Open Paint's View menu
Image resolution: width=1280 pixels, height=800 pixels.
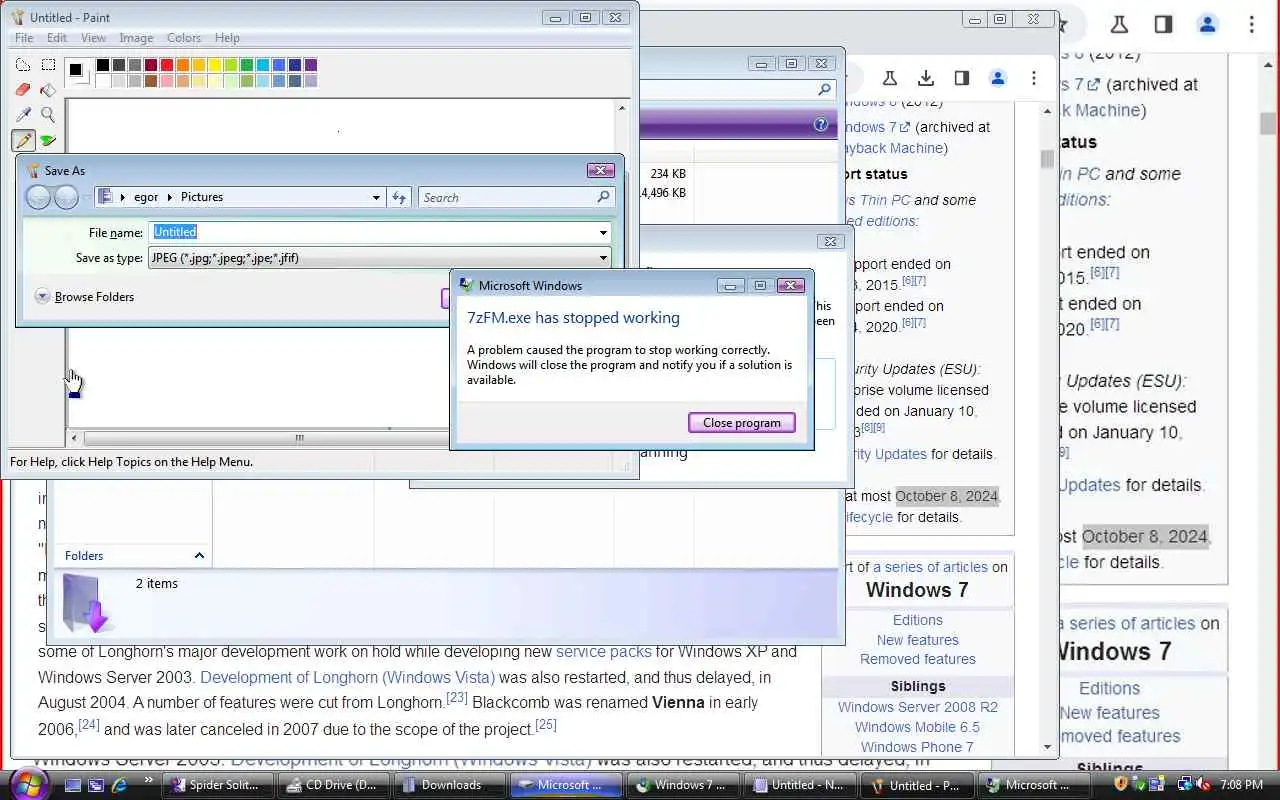click(x=93, y=38)
